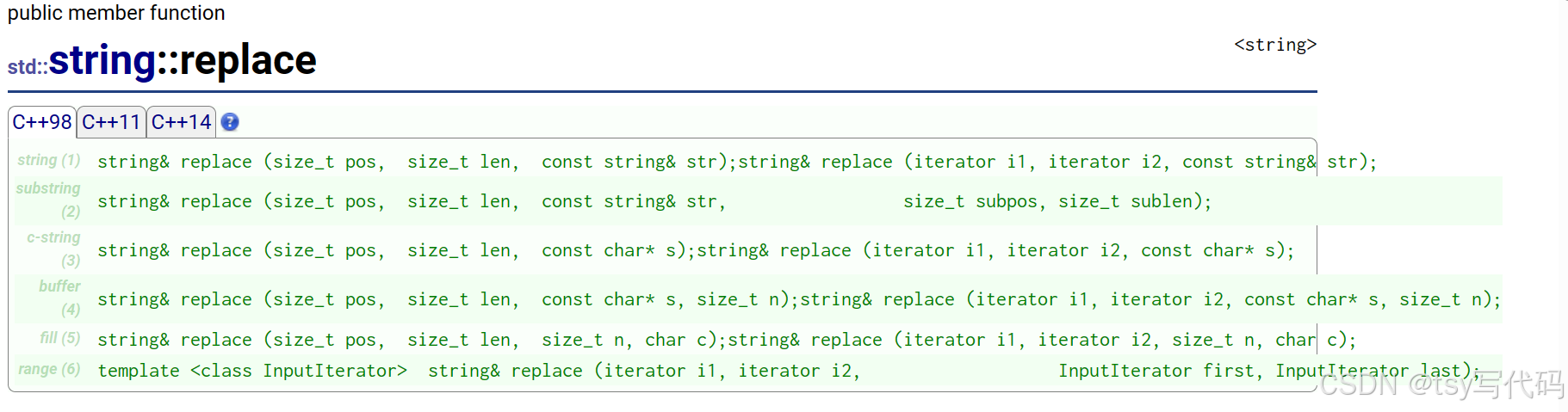Click the first replace signature with const string& str
Image resolution: width=1568 pixels, height=412 pixels.
737,162
